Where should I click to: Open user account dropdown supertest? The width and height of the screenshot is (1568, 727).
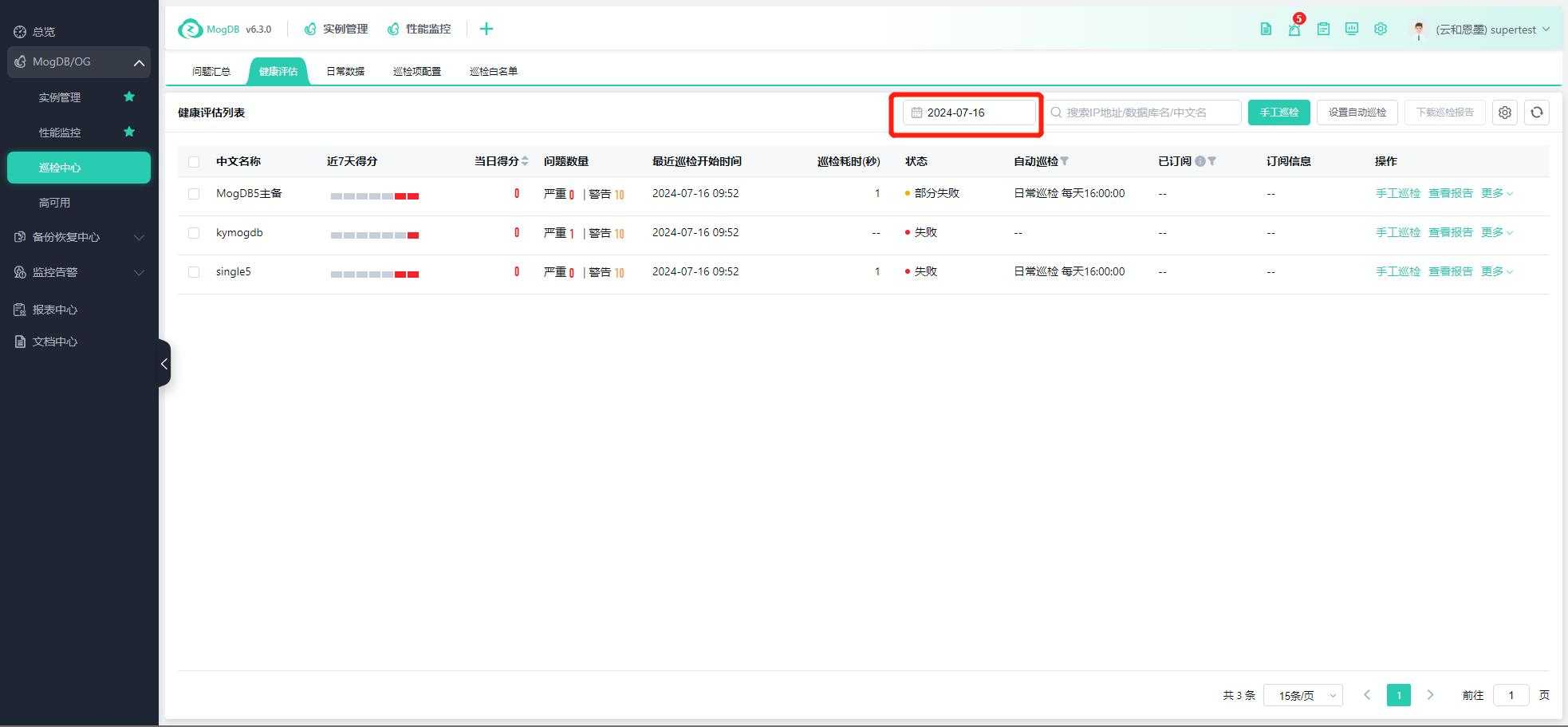click(x=1493, y=30)
